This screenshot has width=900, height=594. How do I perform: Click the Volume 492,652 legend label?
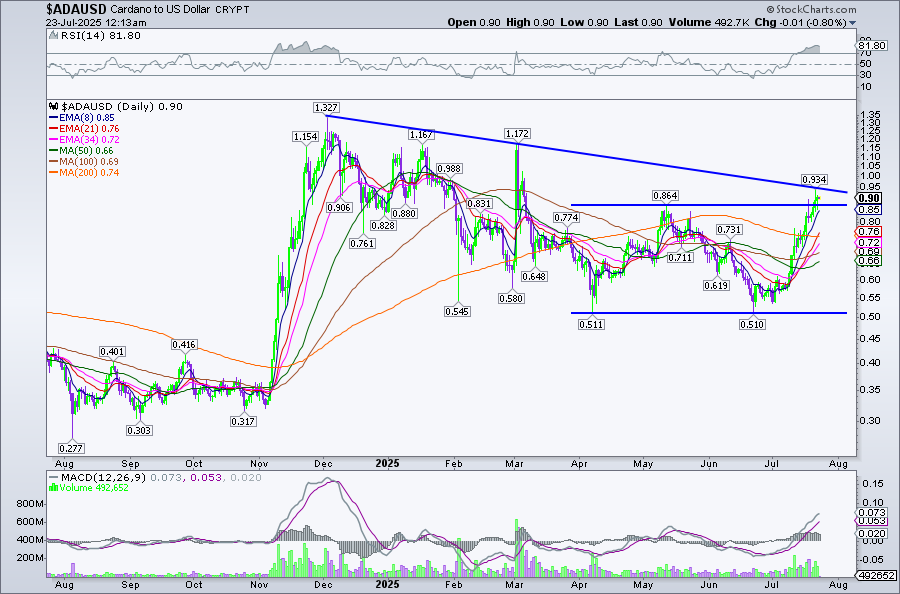pyautogui.click(x=94, y=488)
